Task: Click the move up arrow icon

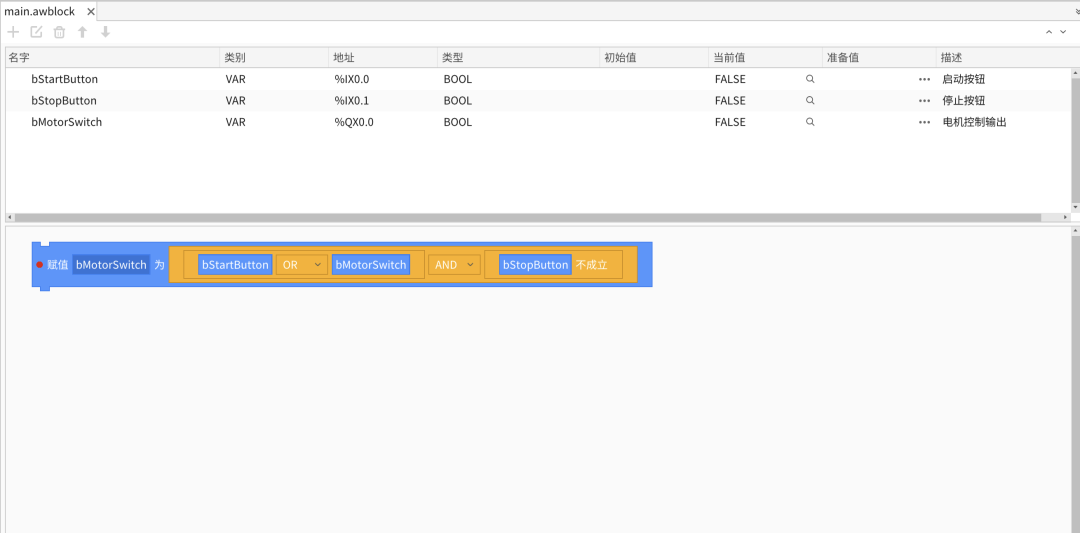Action: [x=83, y=32]
